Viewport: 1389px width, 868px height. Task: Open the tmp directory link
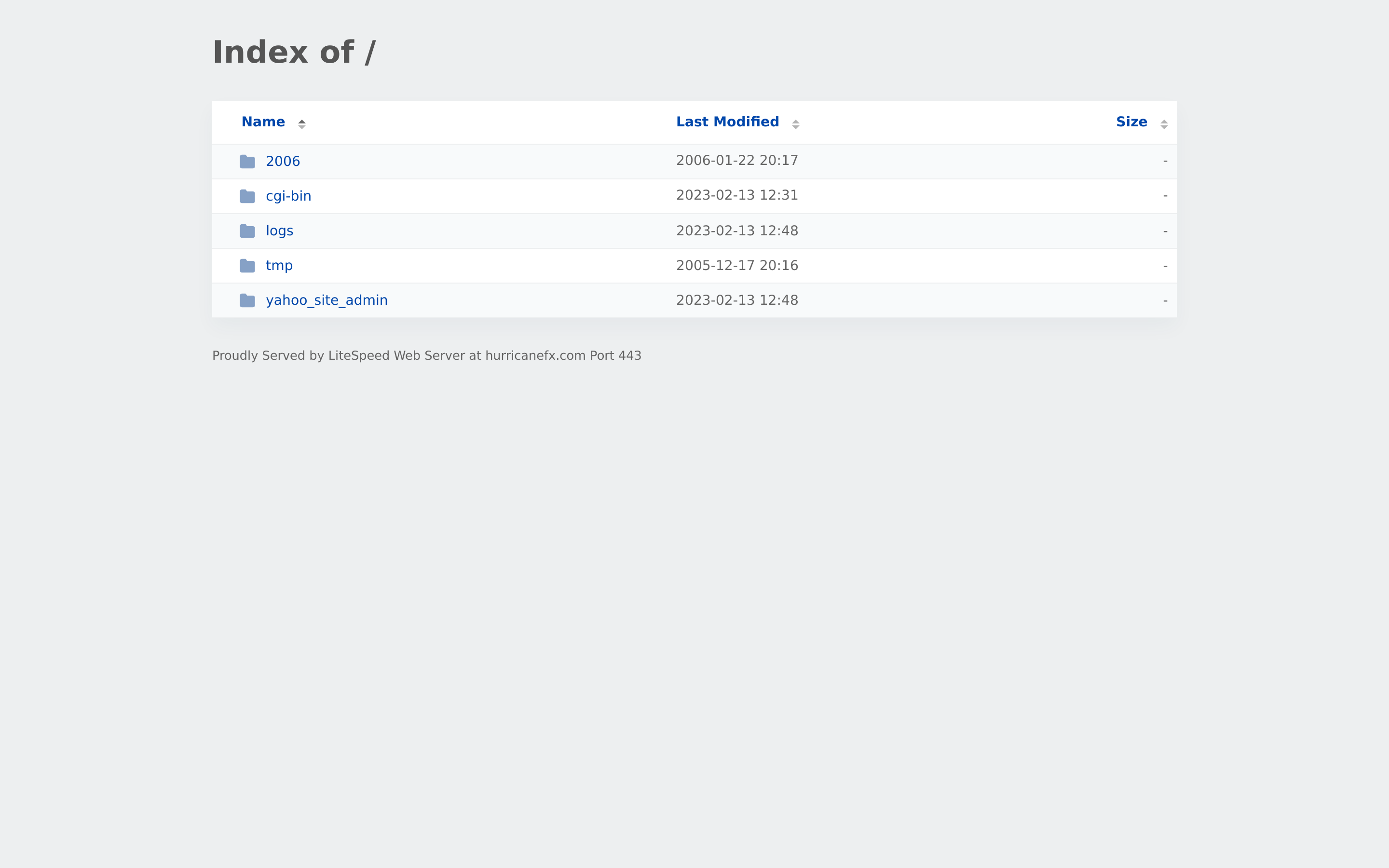pyautogui.click(x=279, y=265)
